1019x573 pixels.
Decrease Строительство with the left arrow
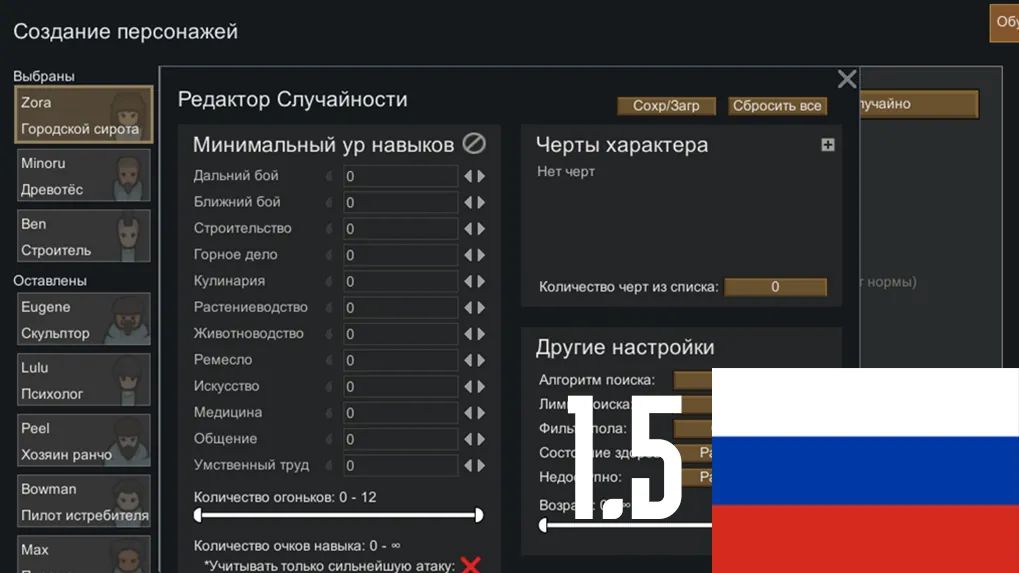(x=467, y=229)
